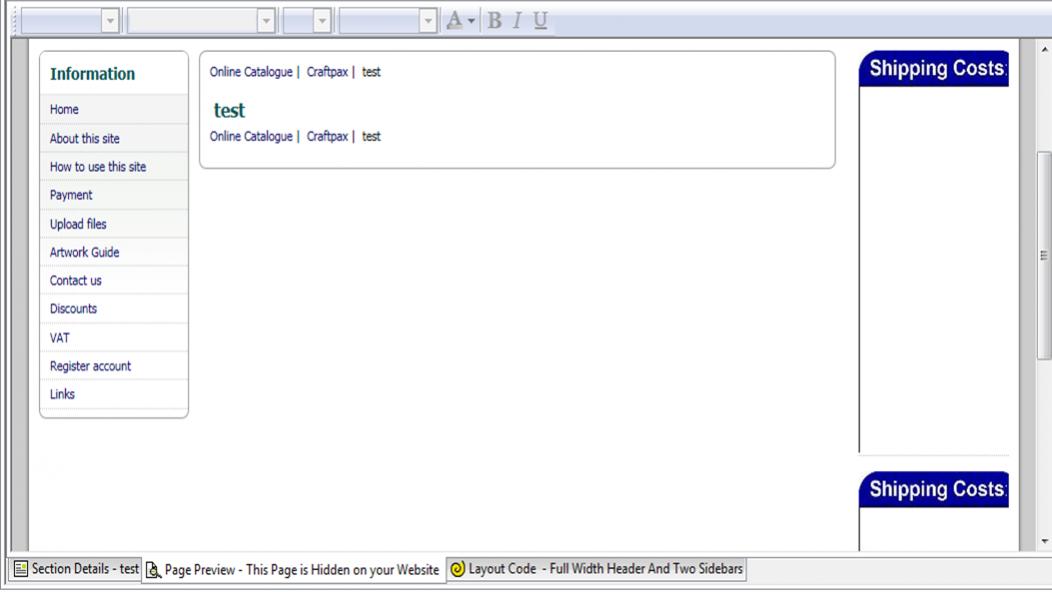Click the scrollbar down arrow

tap(1045, 542)
